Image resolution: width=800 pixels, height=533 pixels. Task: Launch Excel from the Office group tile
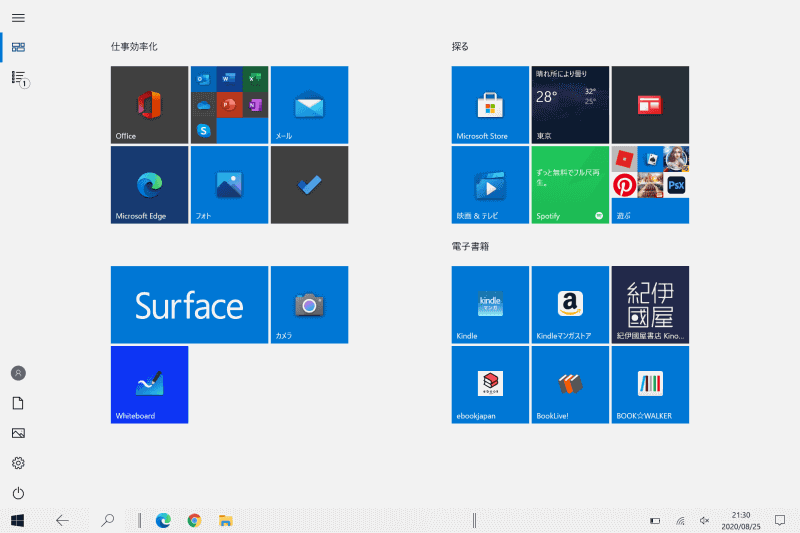coord(255,79)
